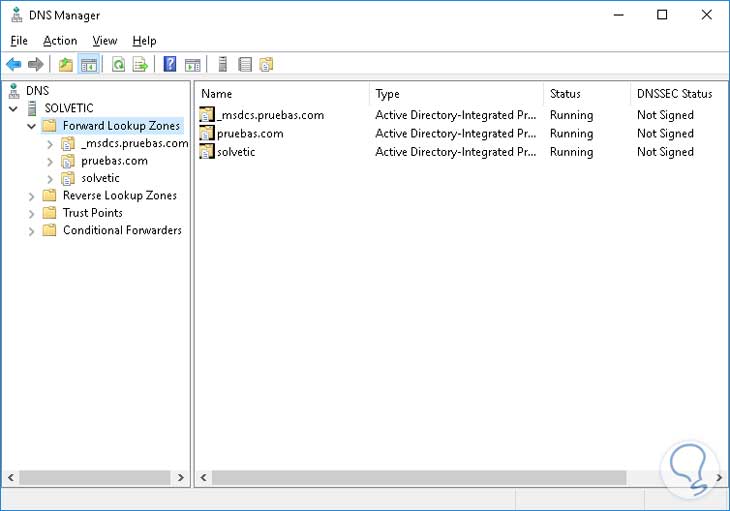The height and width of the screenshot is (511, 730).
Task: Click the Conditional Forwarders folder icon
Action: [49, 230]
